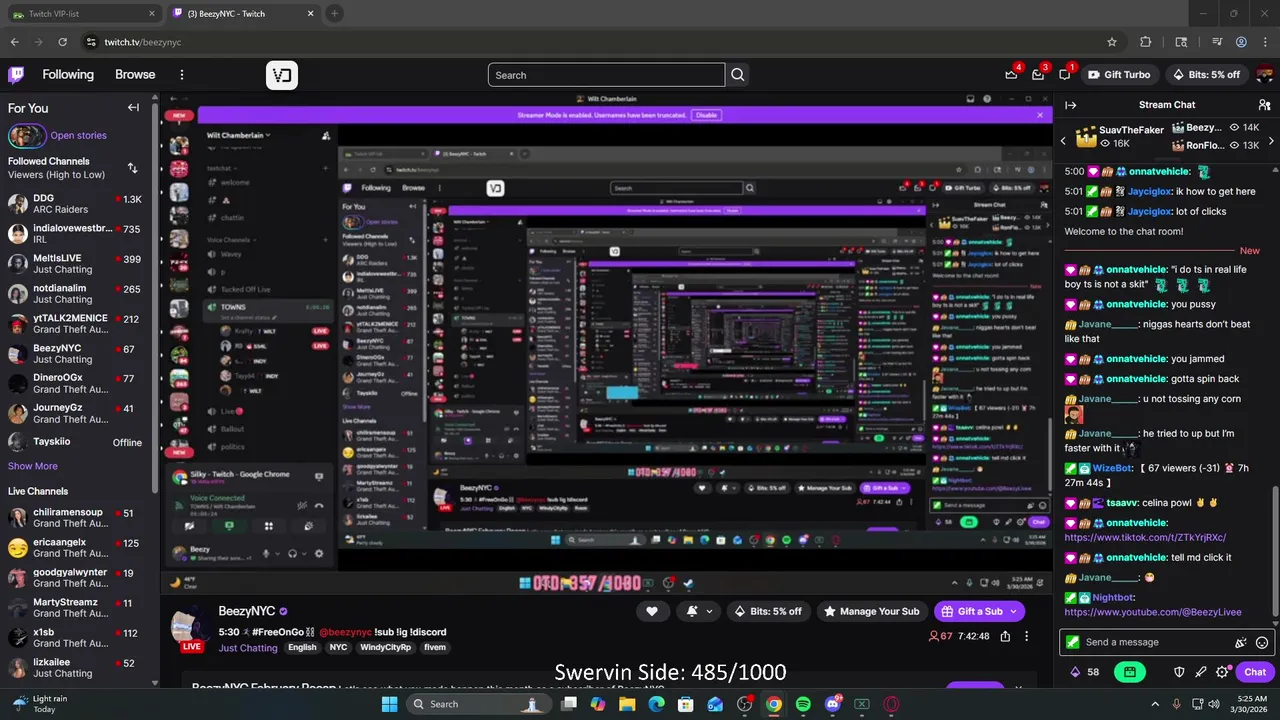Viewport: 1280px width, 720px height.
Task: Click the channel points balance 58
Action: pyautogui.click(x=1085, y=672)
